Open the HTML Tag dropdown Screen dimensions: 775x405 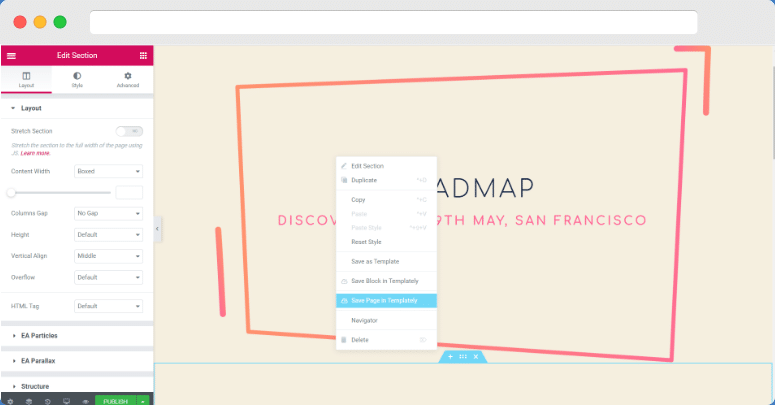[108, 306]
